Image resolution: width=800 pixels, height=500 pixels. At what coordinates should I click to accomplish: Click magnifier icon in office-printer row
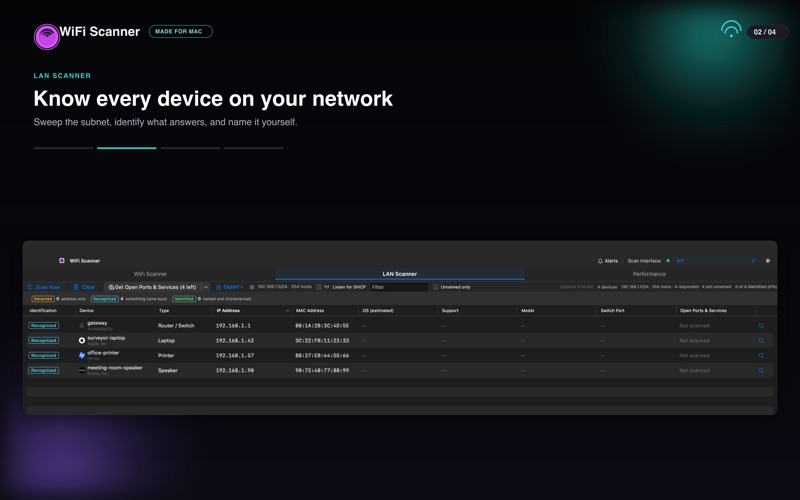click(x=761, y=356)
